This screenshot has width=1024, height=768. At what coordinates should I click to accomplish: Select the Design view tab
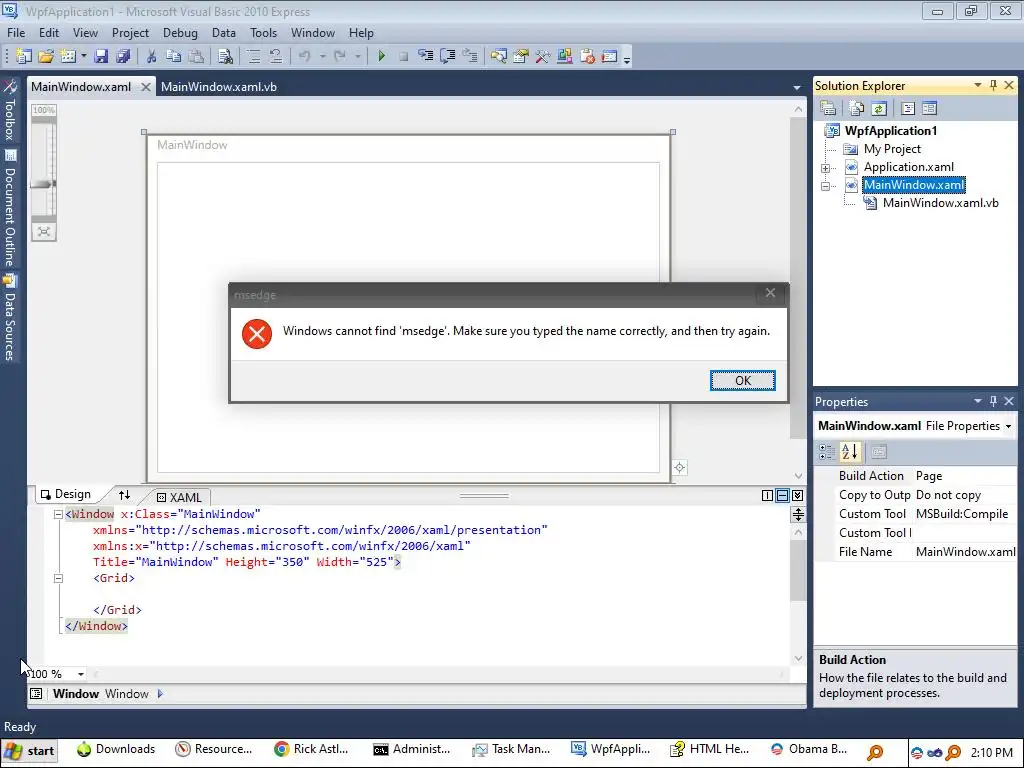pos(65,494)
